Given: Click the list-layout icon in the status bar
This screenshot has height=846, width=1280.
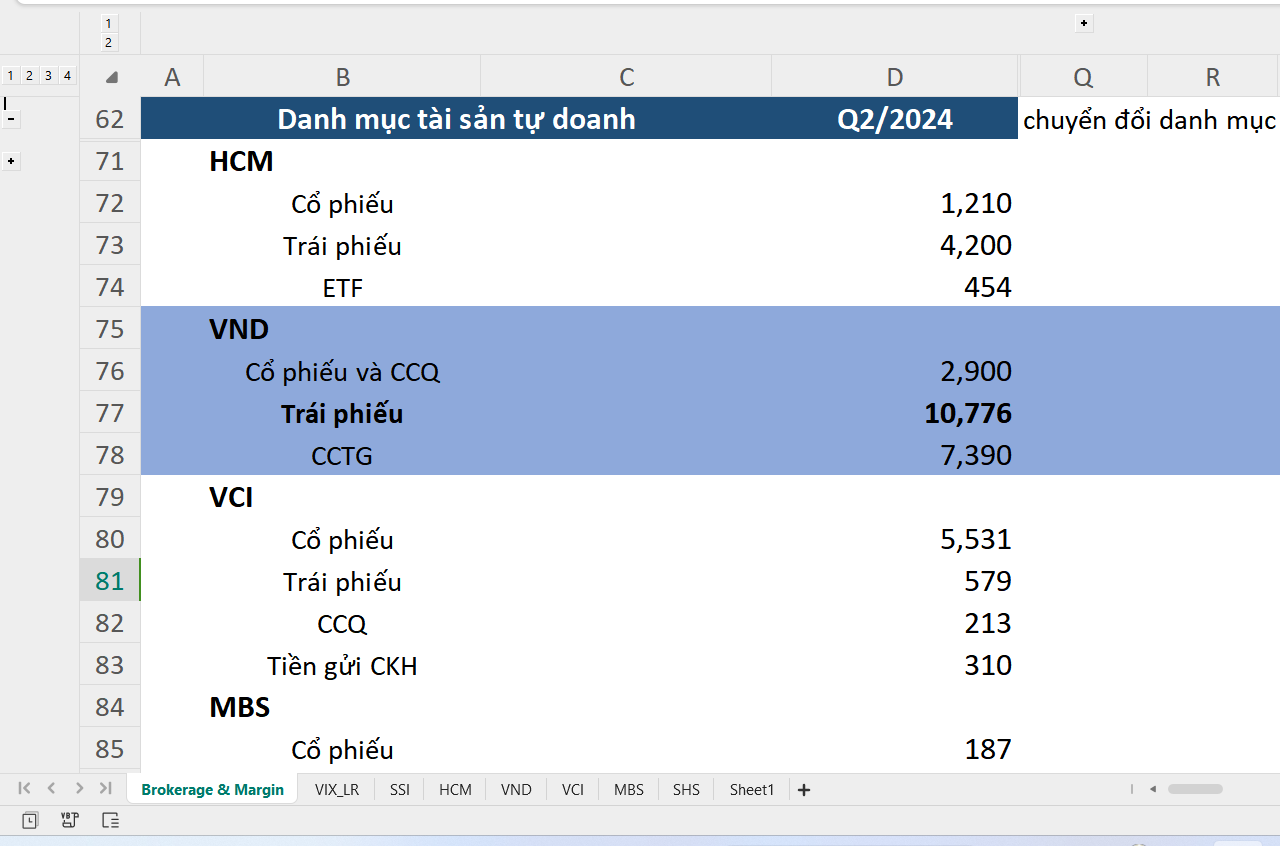Looking at the screenshot, I should coord(111,820).
